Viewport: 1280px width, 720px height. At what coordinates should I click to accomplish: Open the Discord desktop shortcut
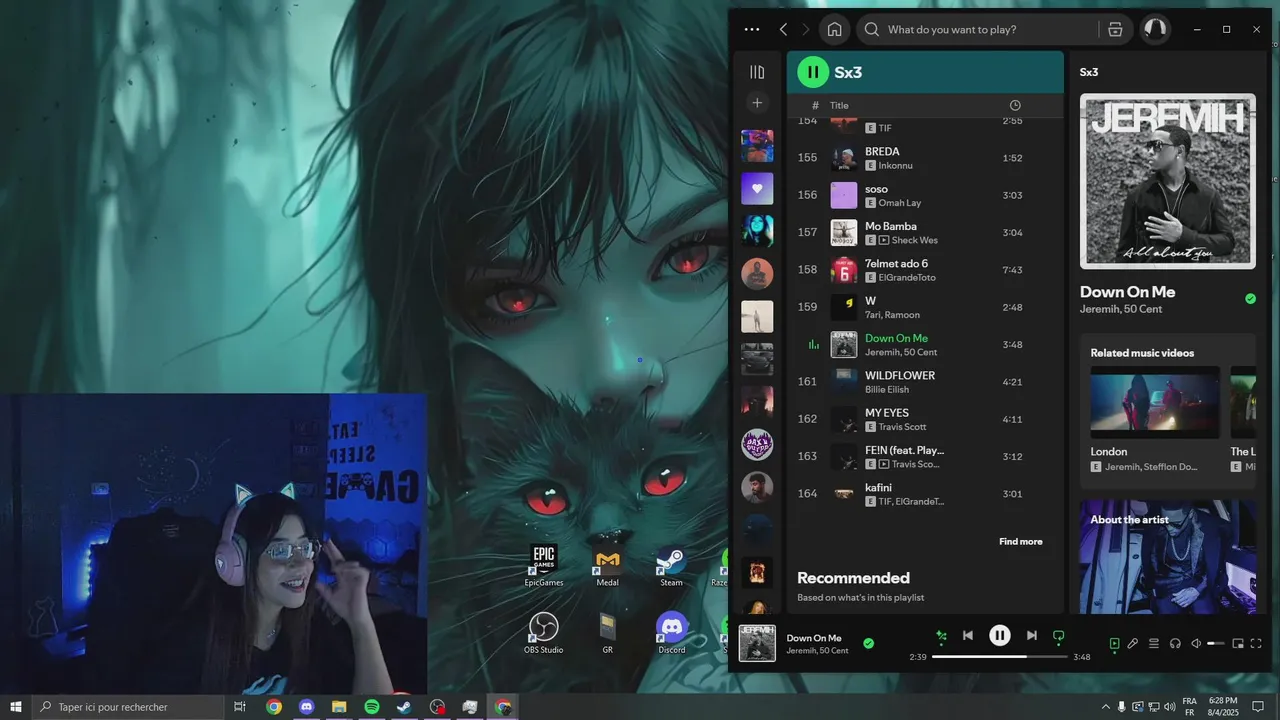671,633
